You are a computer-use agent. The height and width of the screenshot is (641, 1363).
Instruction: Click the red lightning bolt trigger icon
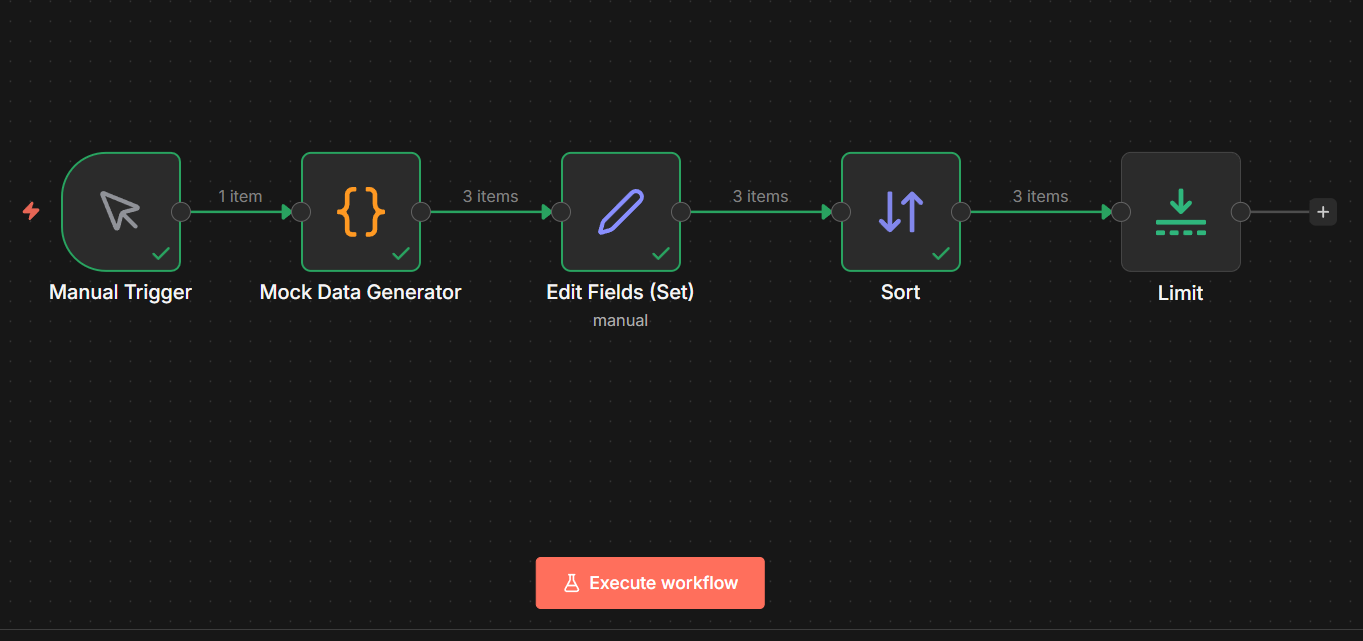32,211
